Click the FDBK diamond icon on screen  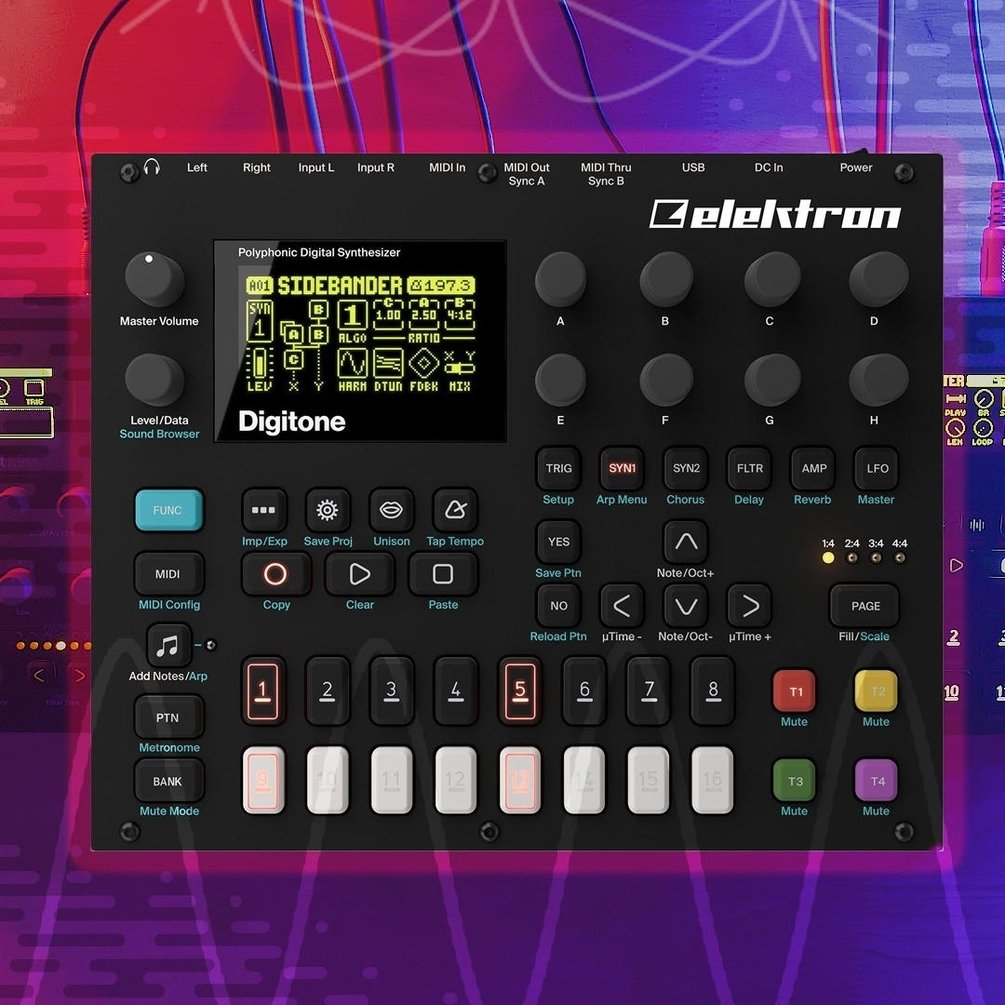coord(424,363)
